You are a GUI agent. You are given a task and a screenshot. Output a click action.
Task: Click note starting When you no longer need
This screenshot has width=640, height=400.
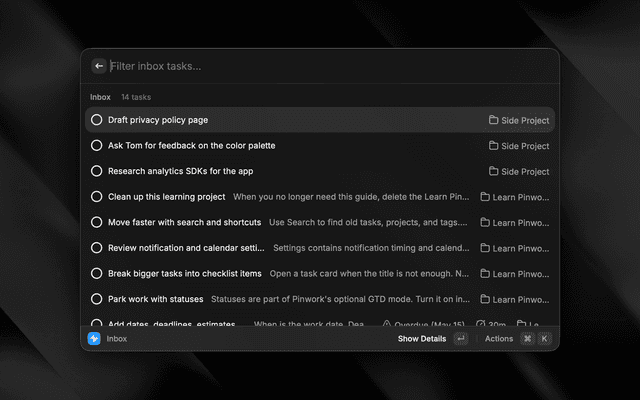click(351, 197)
